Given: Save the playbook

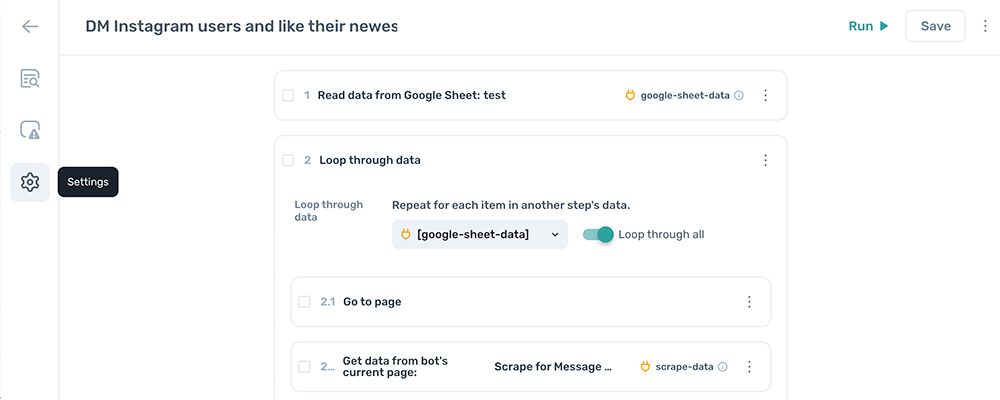Looking at the screenshot, I should [x=936, y=26].
